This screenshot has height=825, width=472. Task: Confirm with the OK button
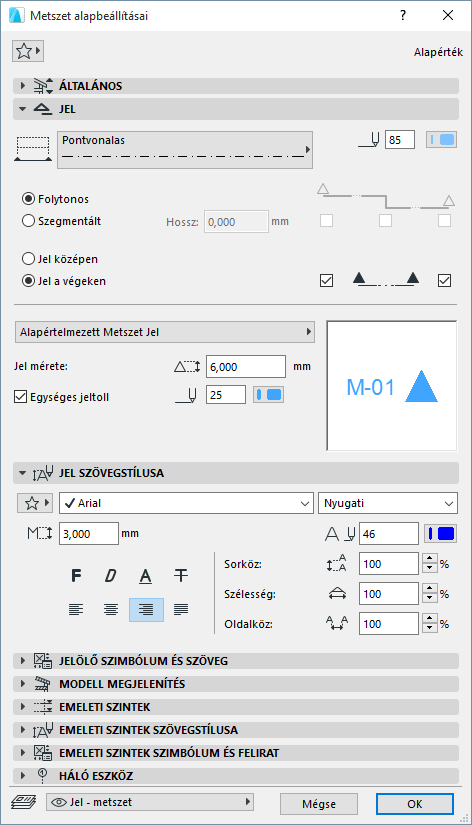415,804
